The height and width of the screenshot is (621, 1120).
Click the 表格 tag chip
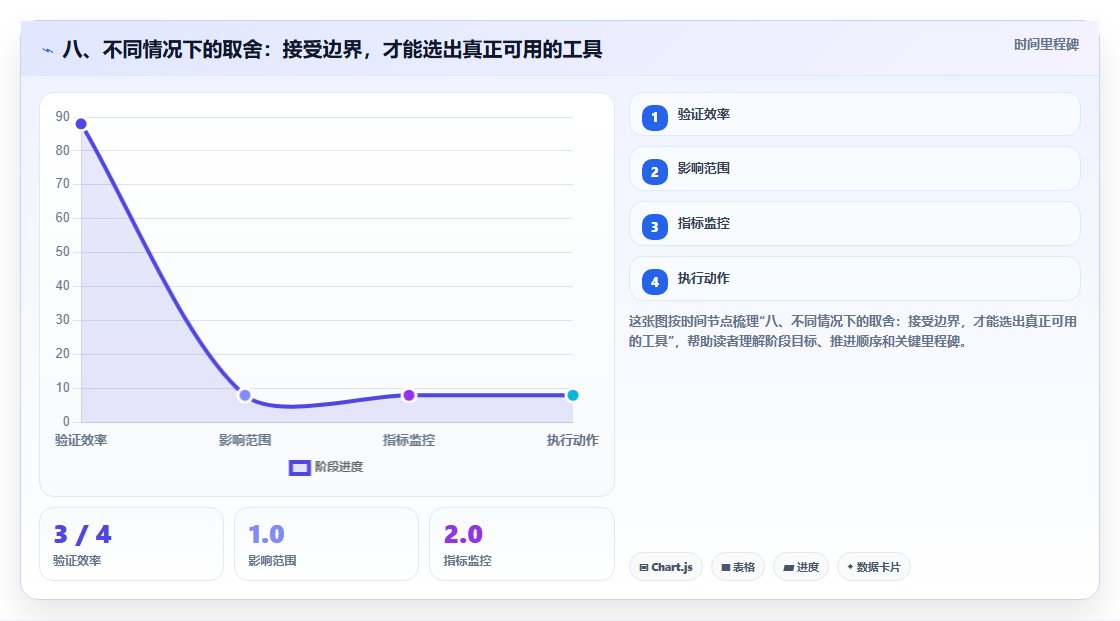click(x=738, y=567)
